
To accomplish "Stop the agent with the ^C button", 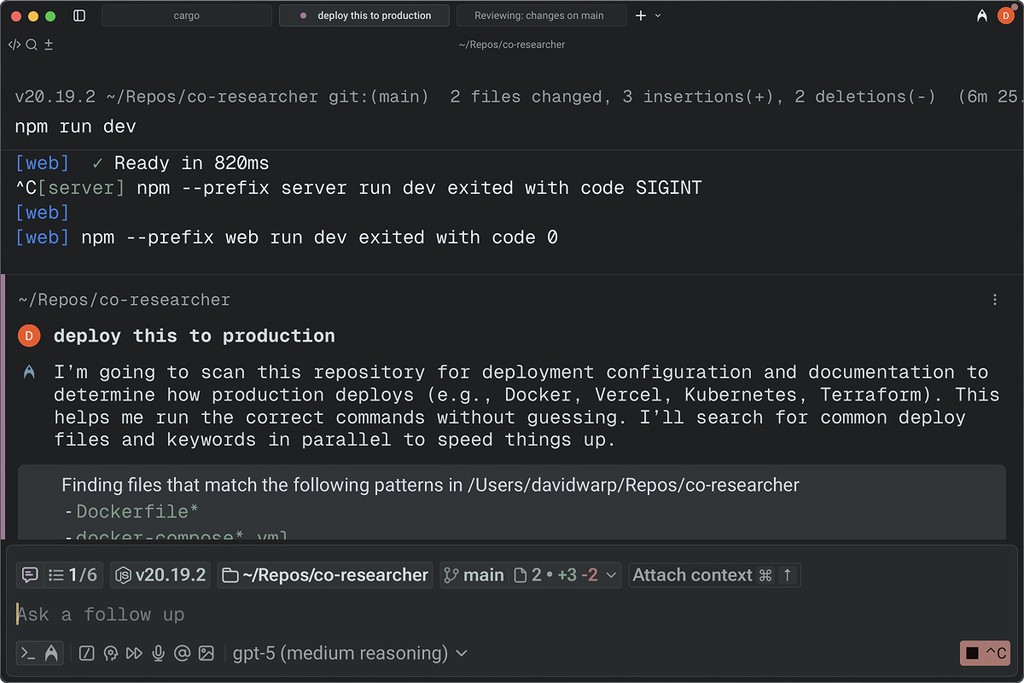I will [x=984, y=652].
